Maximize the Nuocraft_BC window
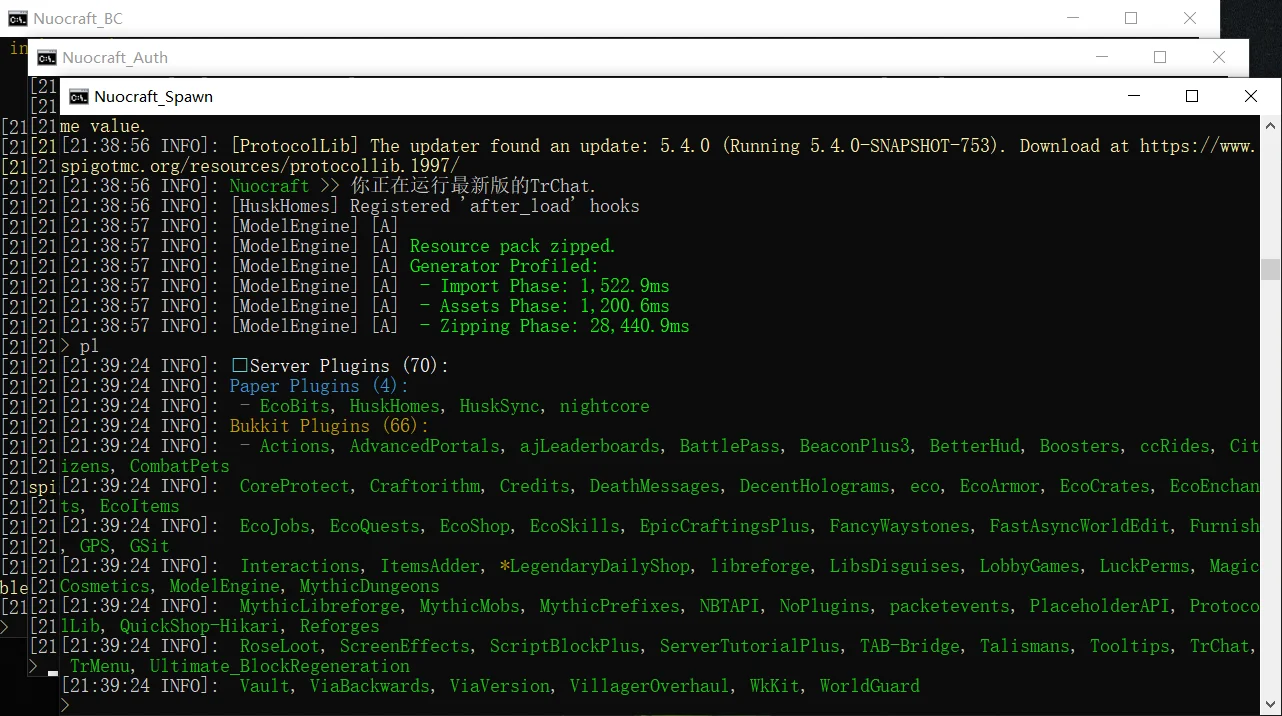 tap(1131, 18)
